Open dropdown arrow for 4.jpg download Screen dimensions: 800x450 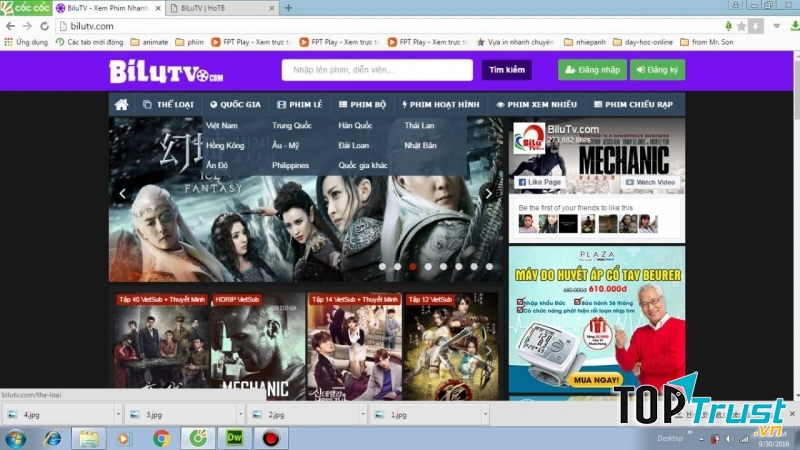pyautogui.click(x=118, y=414)
